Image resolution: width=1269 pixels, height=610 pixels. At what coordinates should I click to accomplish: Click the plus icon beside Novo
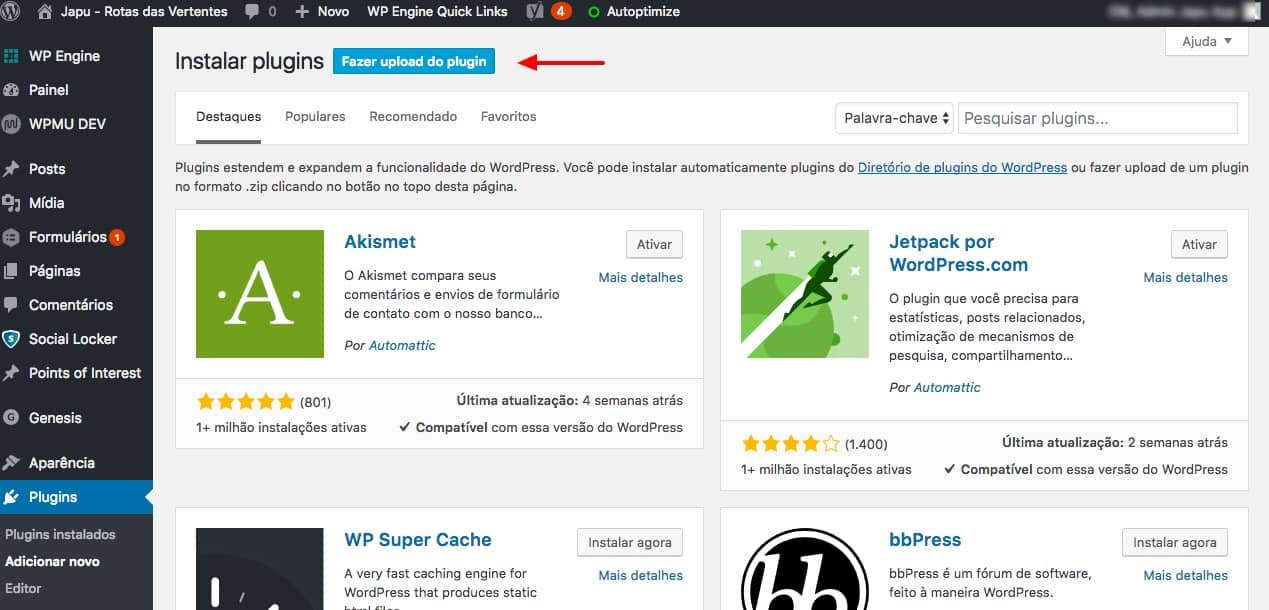[x=302, y=12]
